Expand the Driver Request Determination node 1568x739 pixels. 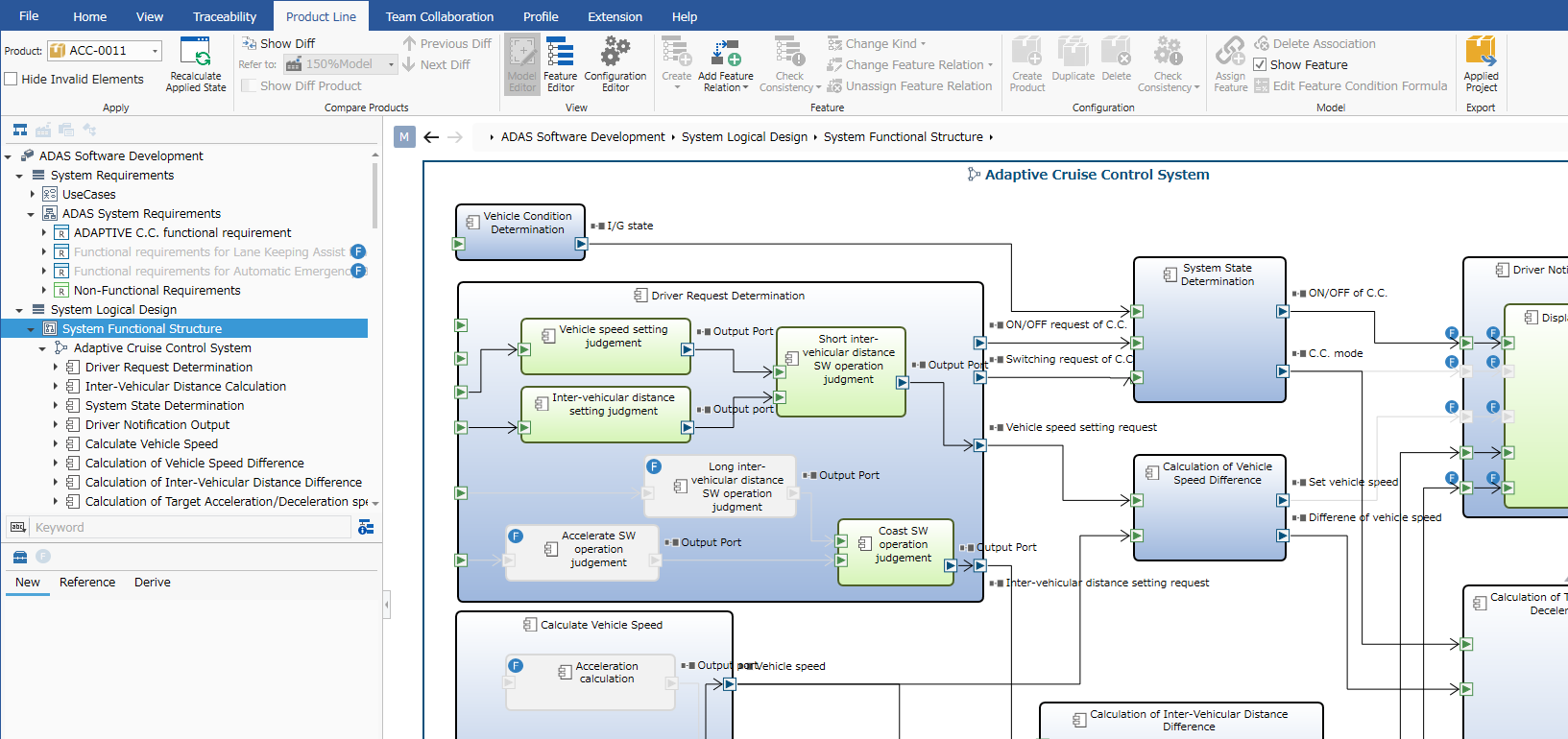coord(55,367)
